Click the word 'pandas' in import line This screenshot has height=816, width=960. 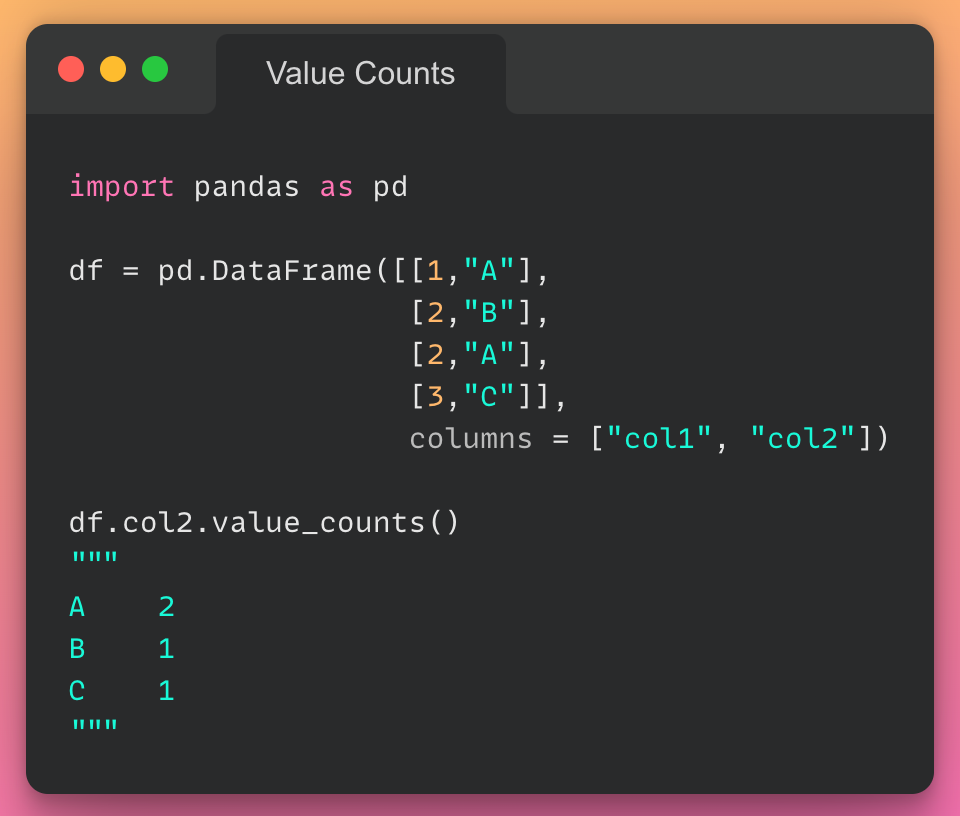tap(247, 187)
